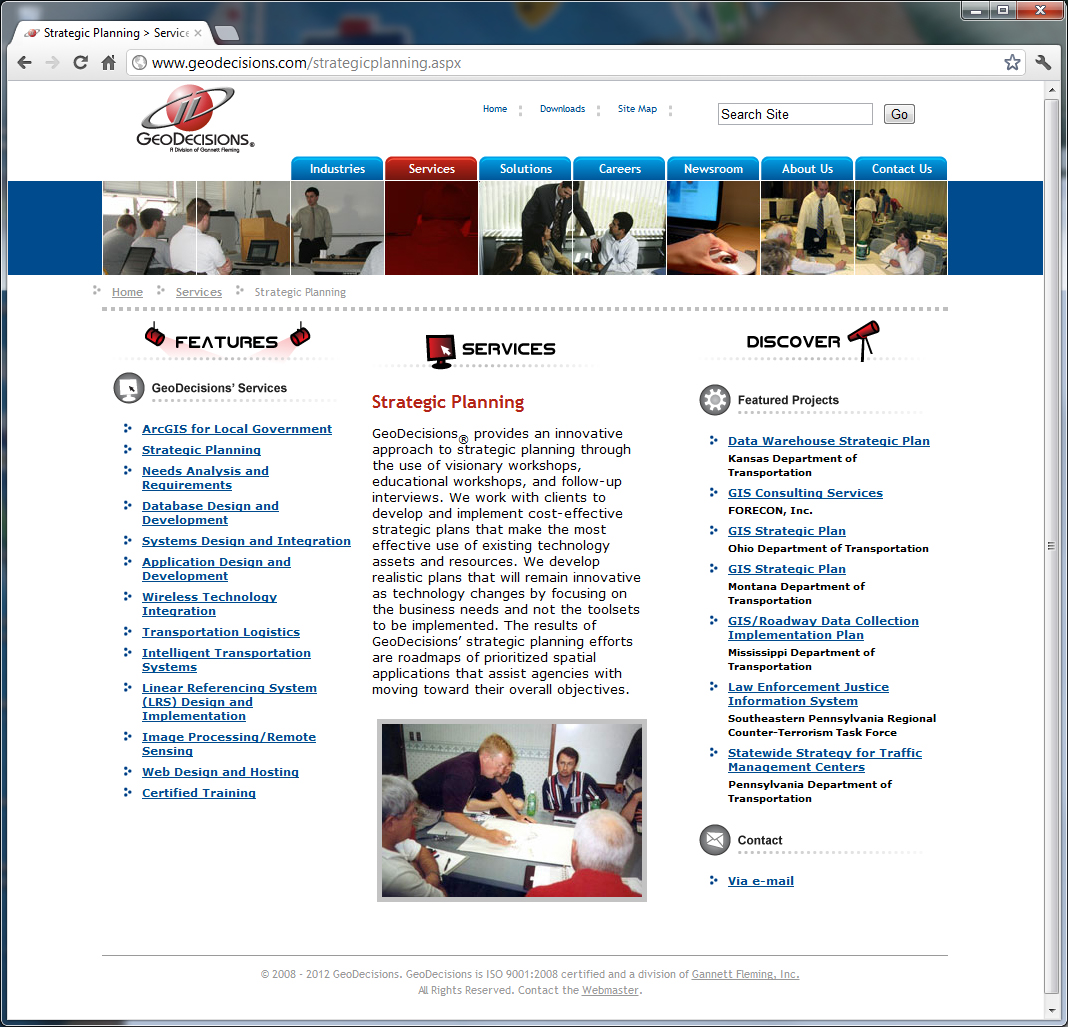Open GIS Strategic Plan for Montana DOT

(787, 569)
